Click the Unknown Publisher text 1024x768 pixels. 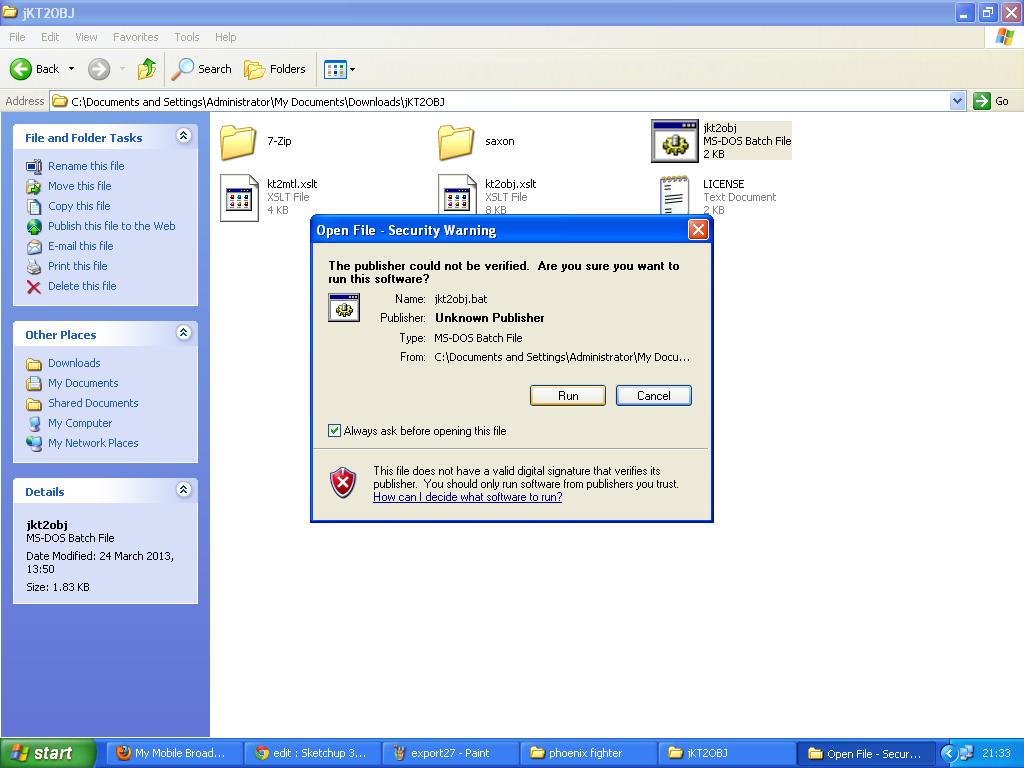489,318
